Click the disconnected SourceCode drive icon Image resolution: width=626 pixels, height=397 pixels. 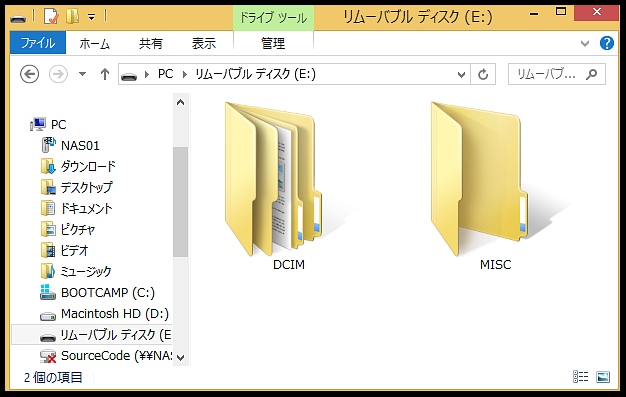click(48, 355)
